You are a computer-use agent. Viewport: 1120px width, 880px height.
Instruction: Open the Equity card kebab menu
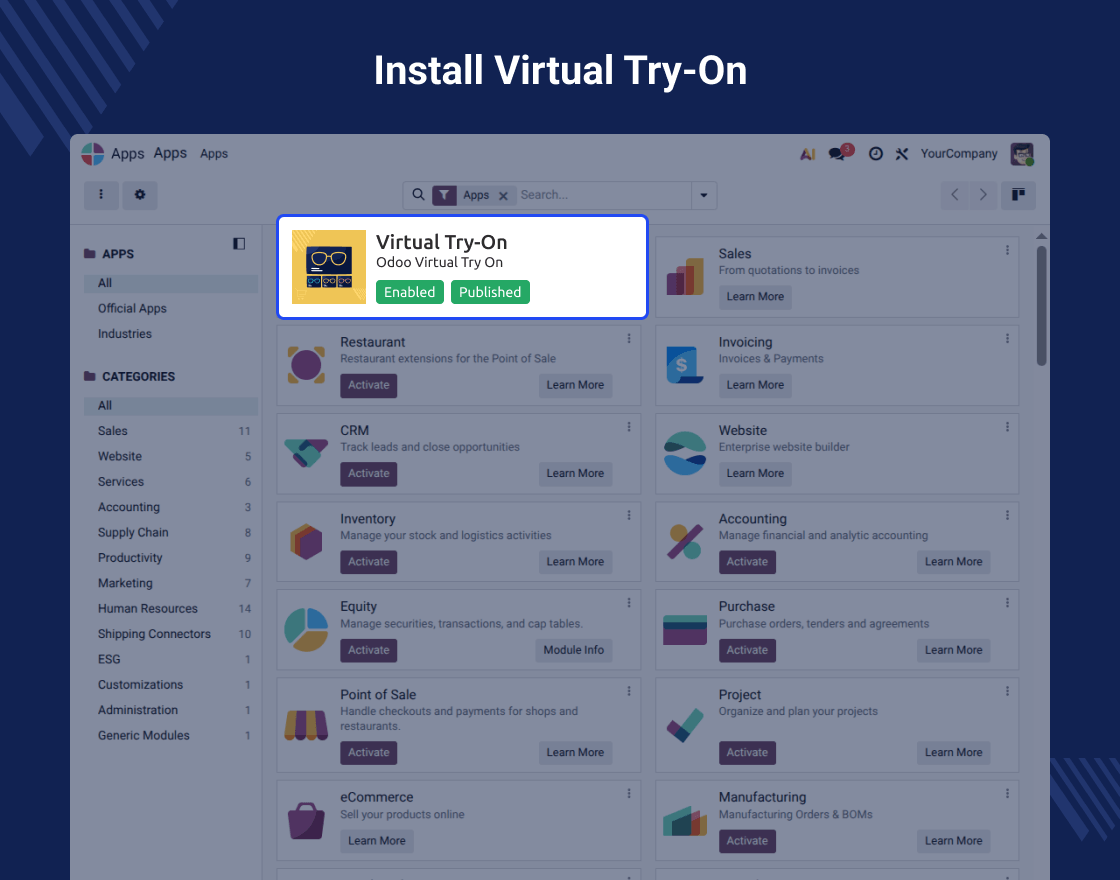pyautogui.click(x=629, y=603)
